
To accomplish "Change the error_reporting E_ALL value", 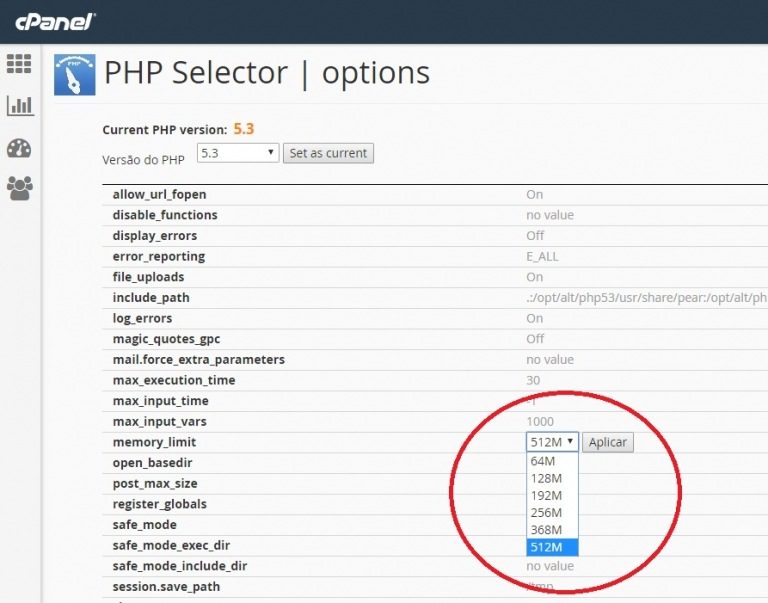I will (542, 256).
